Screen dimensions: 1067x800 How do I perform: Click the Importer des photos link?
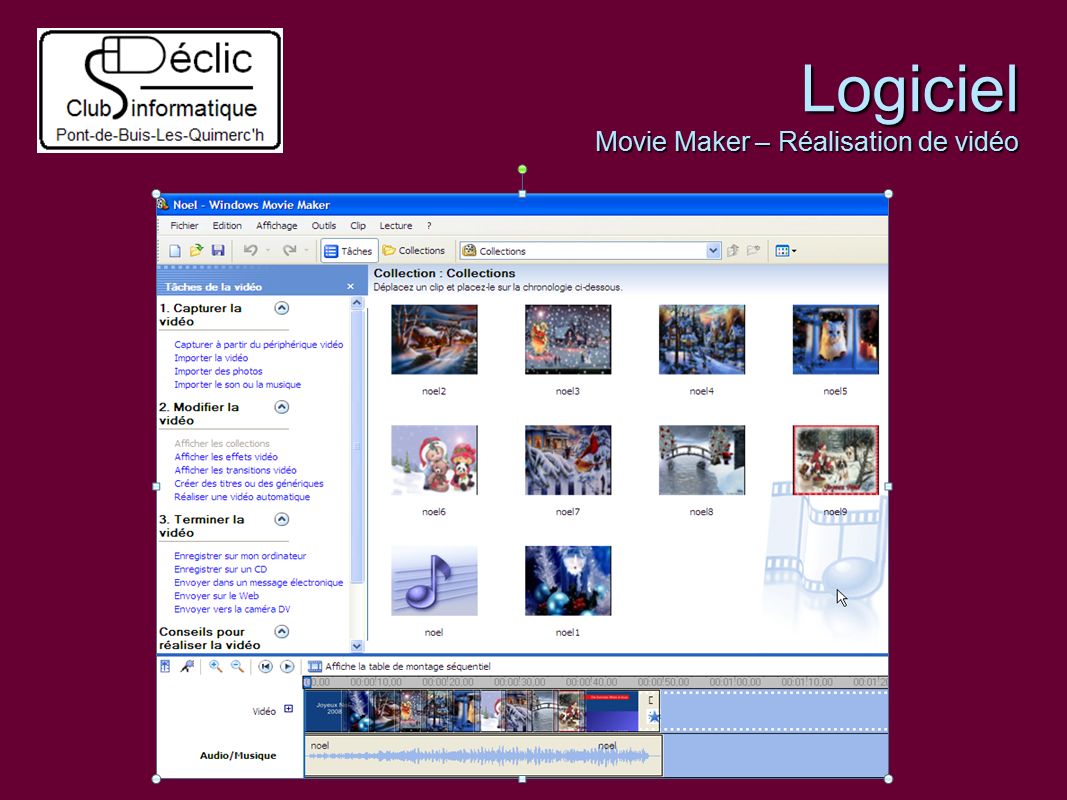(218, 371)
